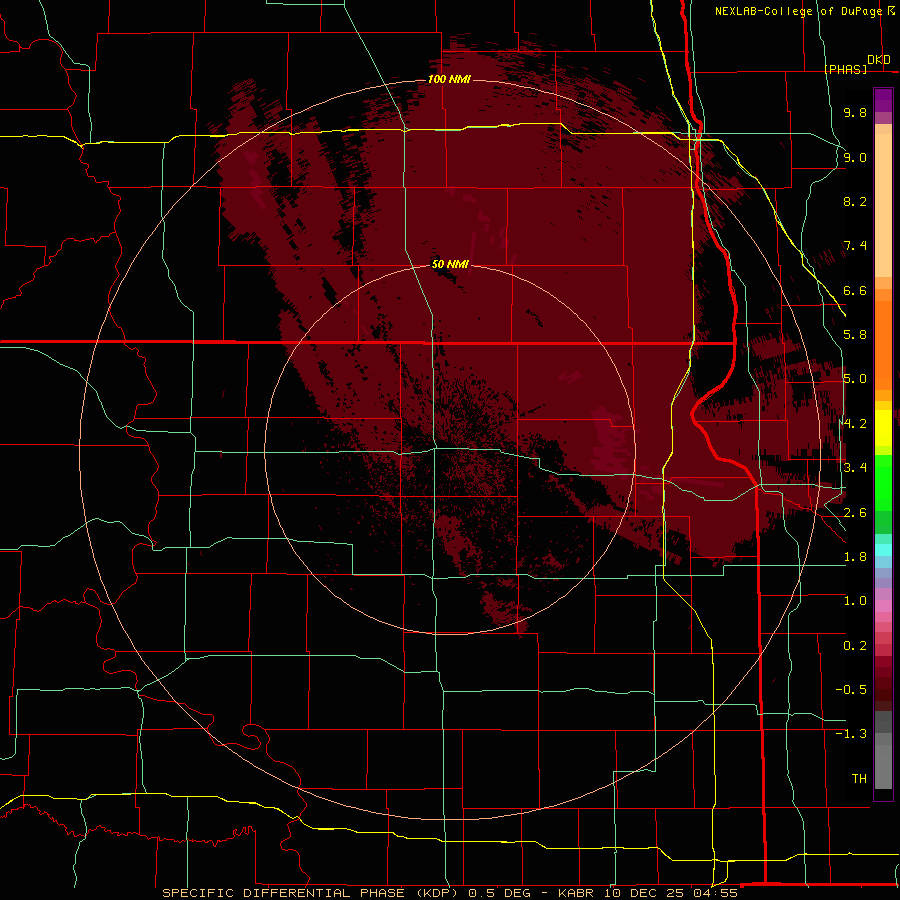Click the DKD label above the scale
The image size is (900, 900).
pos(879,60)
